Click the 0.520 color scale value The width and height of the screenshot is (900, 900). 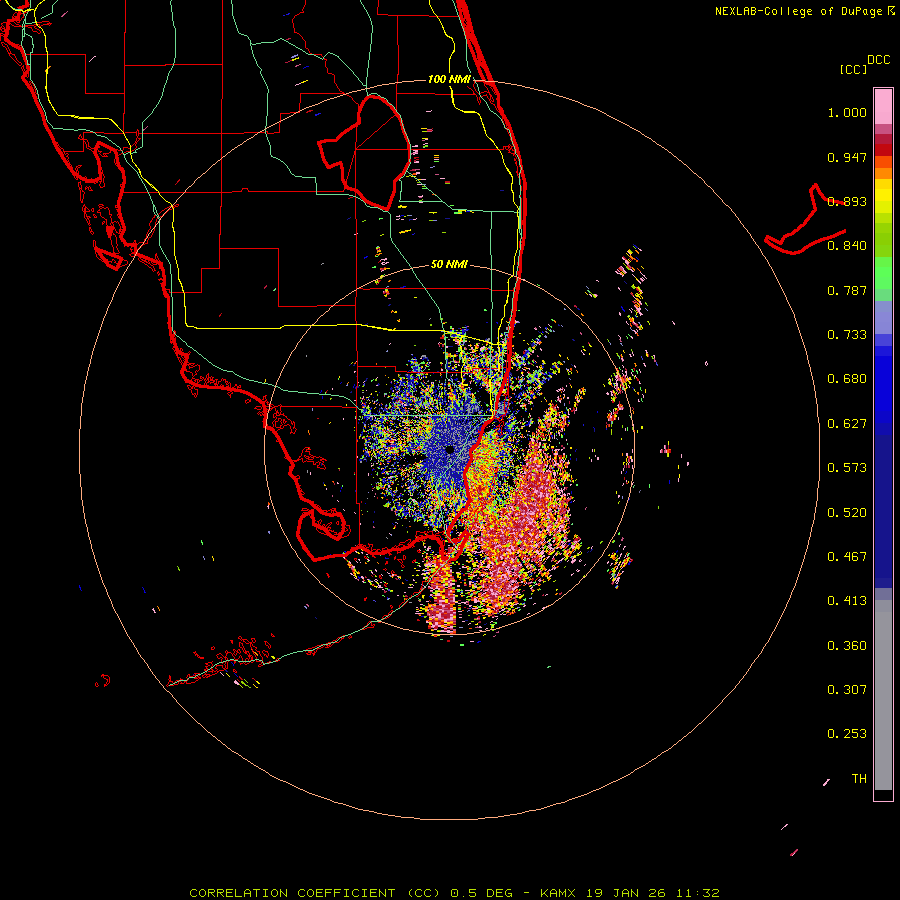(x=847, y=513)
